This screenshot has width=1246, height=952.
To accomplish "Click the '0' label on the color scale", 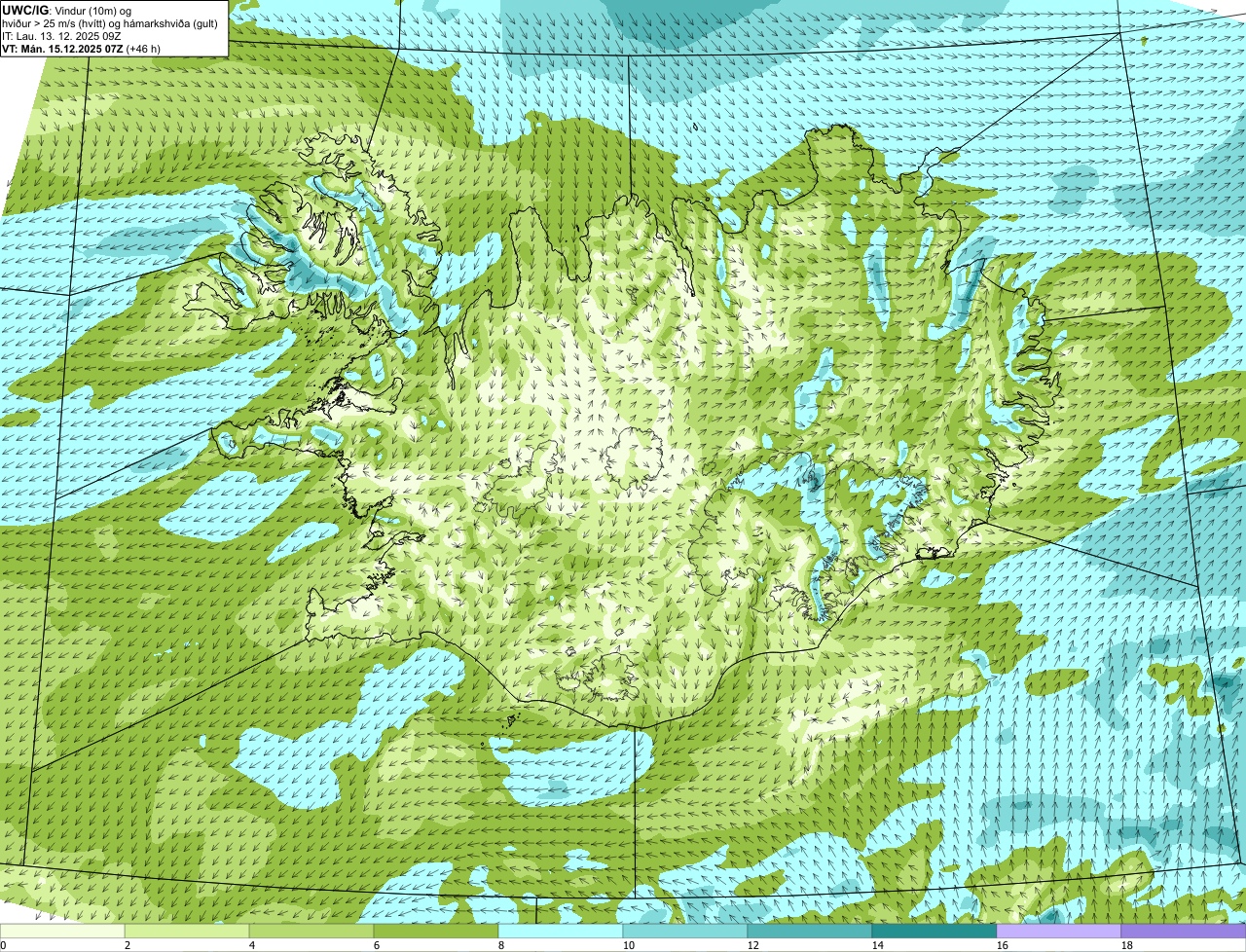I will pyautogui.click(x=3, y=945).
